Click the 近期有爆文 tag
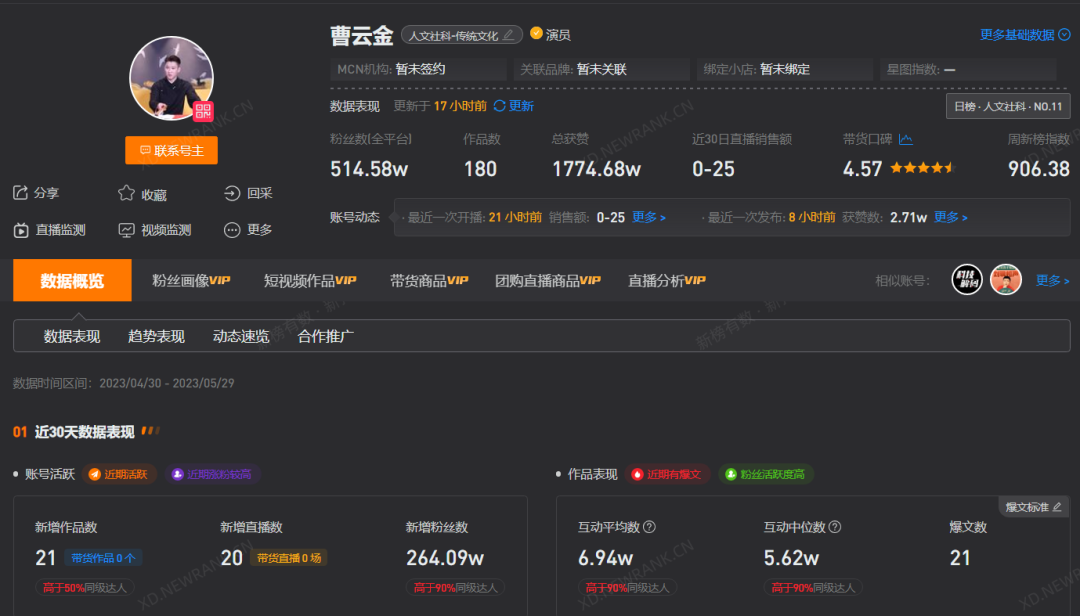This screenshot has height=616, width=1080. (x=667, y=474)
